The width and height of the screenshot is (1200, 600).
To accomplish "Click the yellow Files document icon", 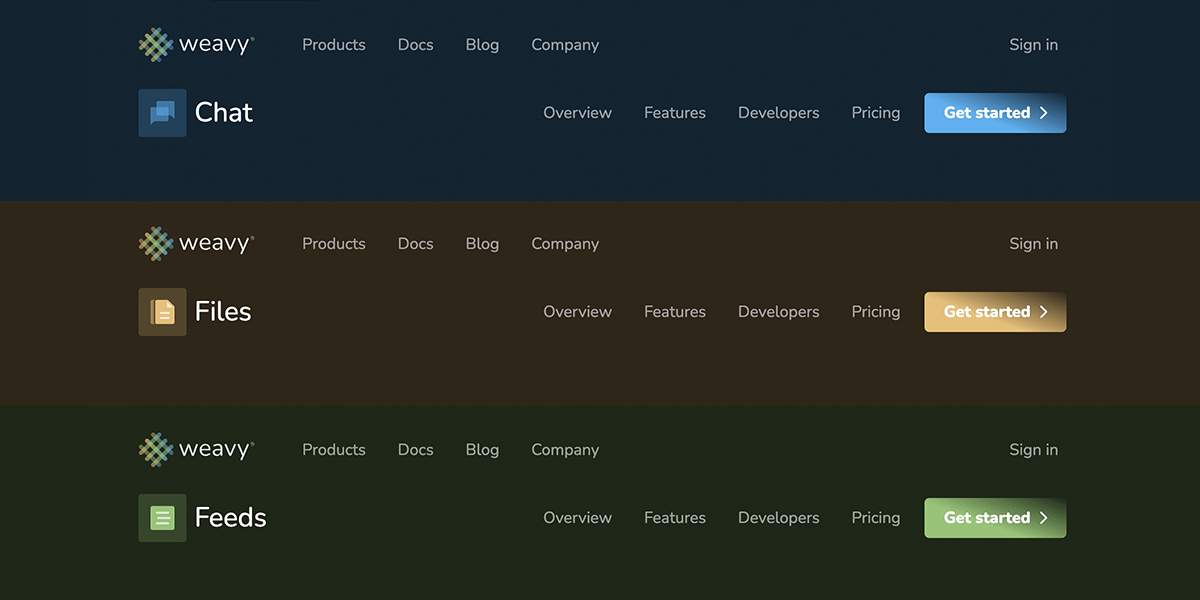I will click(162, 311).
